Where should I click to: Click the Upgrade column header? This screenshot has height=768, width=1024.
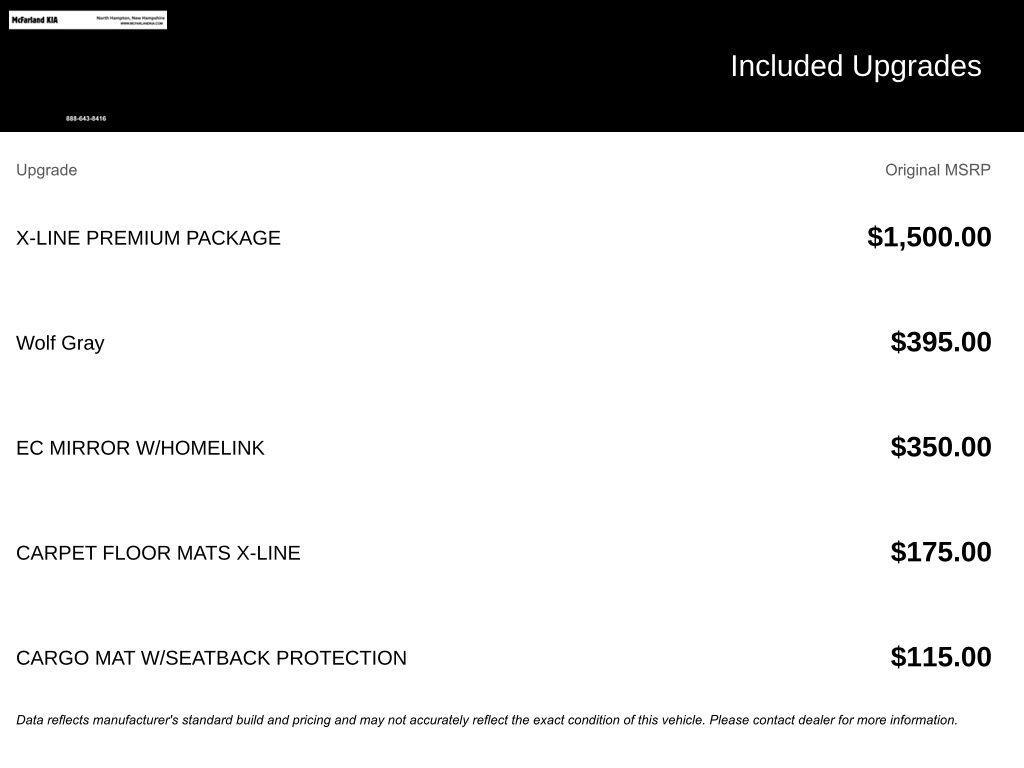(46, 170)
